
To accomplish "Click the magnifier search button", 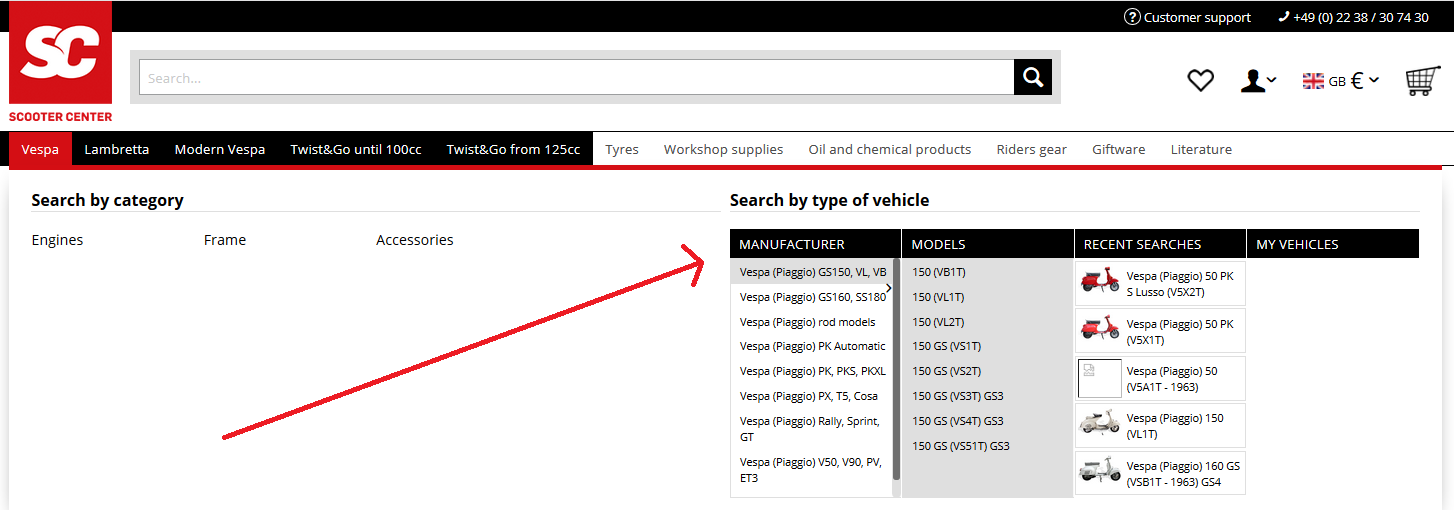I will [1033, 77].
